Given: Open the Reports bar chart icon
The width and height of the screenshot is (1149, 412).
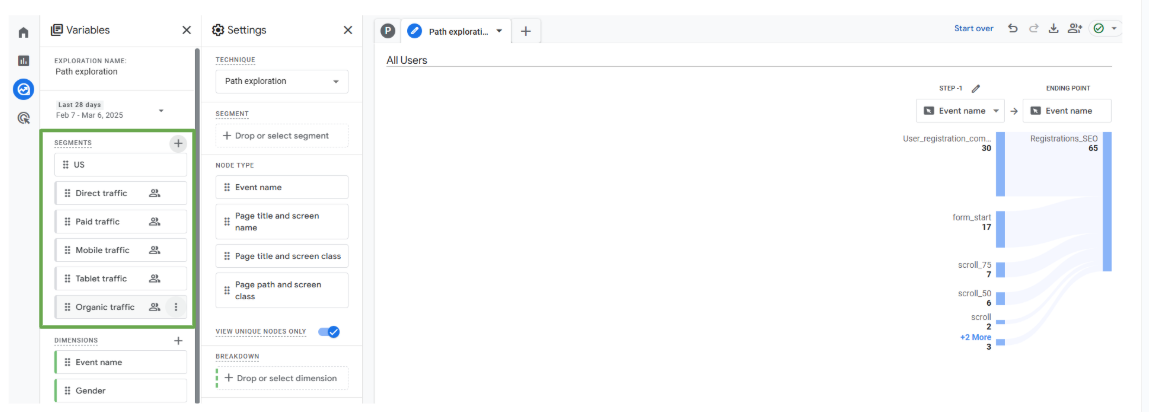Looking at the screenshot, I should (23, 61).
